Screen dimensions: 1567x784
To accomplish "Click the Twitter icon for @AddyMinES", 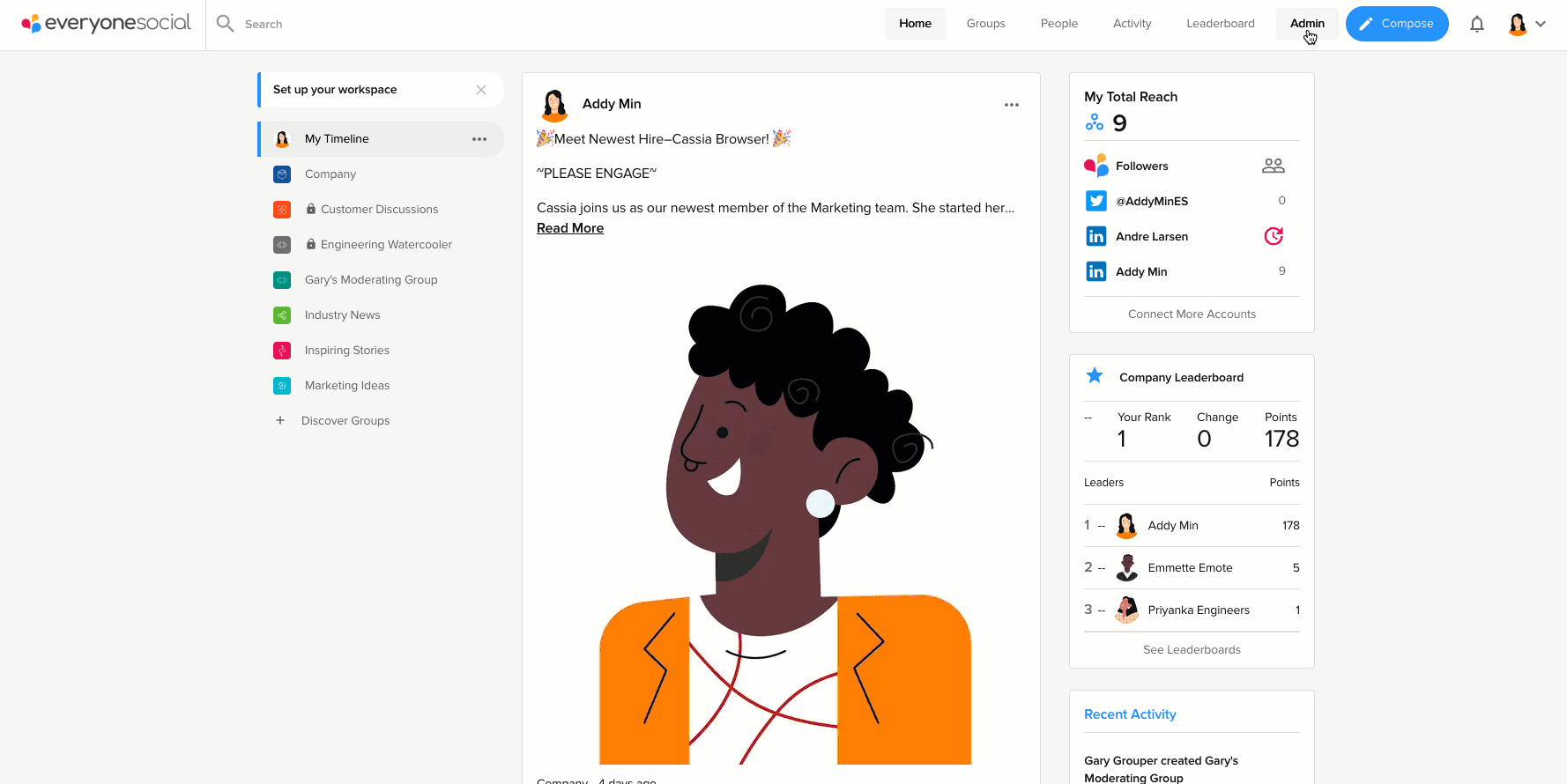I will [x=1096, y=201].
